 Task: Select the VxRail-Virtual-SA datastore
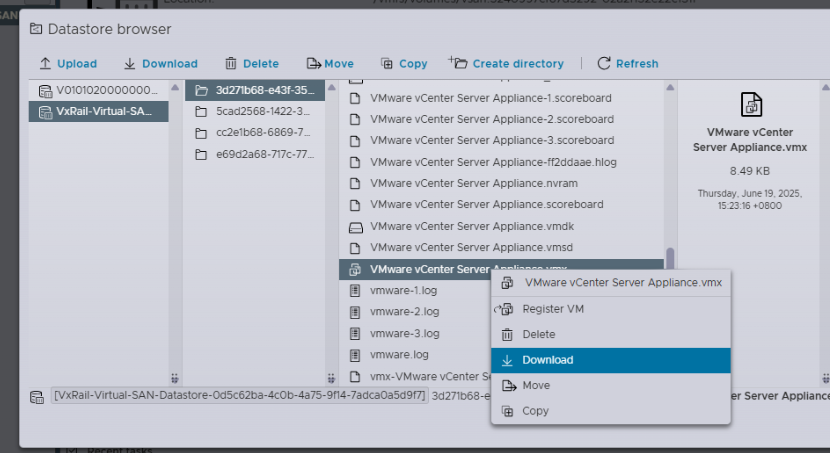(x=98, y=112)
